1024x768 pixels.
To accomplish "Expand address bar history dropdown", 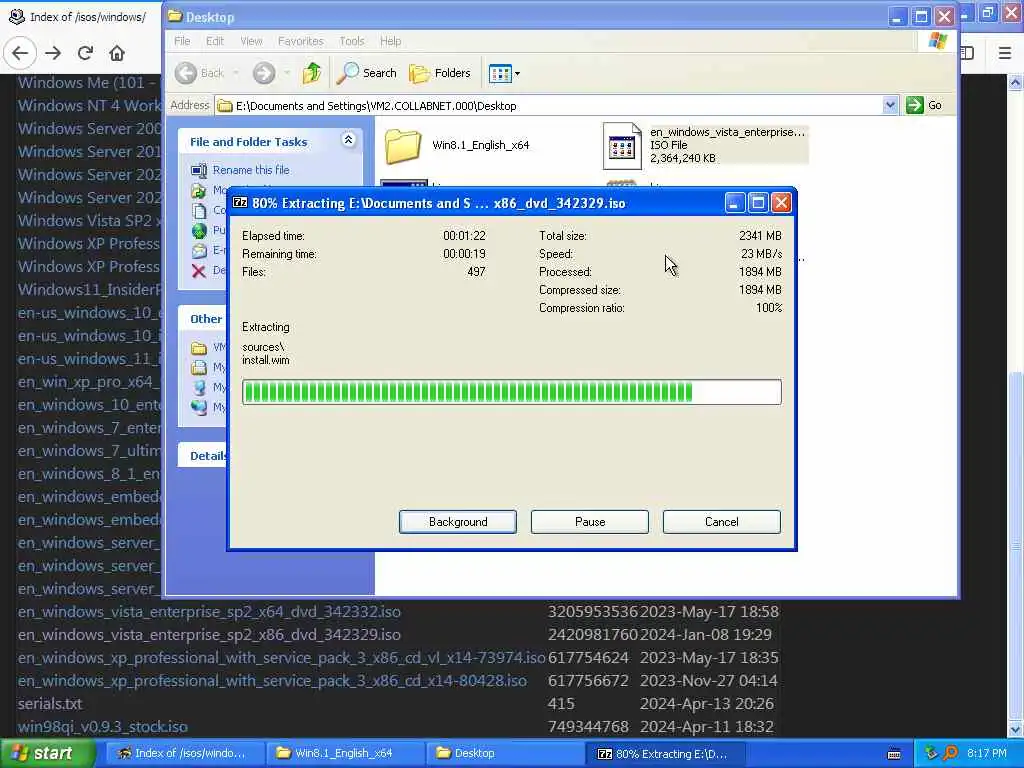I will tap(889, 105).
